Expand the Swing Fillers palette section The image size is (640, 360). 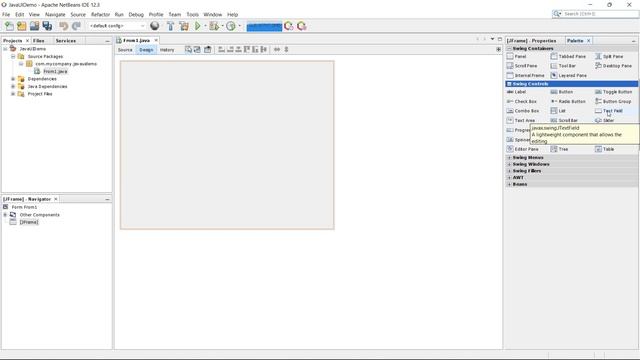[509, 171]
